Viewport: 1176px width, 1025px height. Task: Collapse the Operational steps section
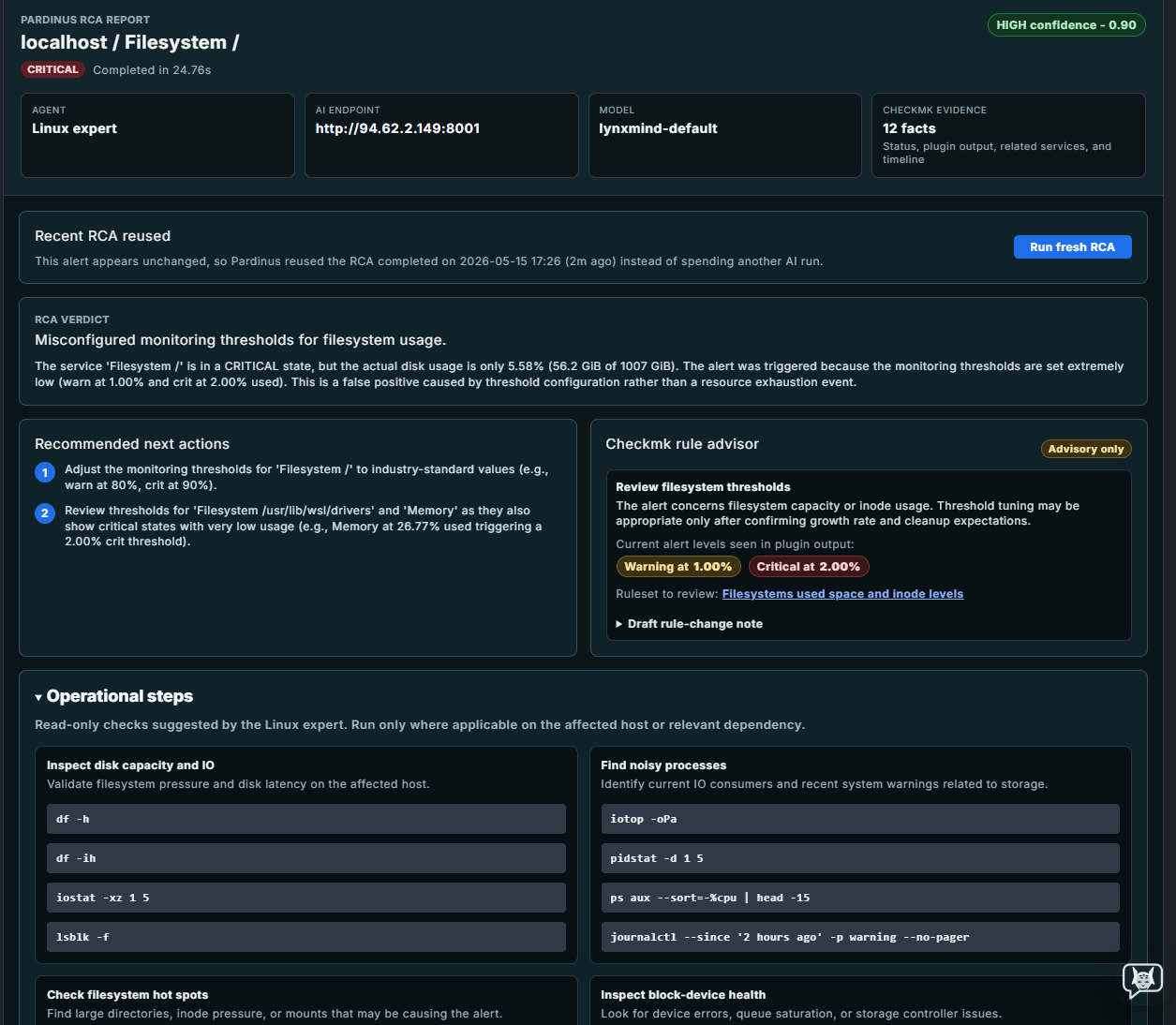[113, 696]
